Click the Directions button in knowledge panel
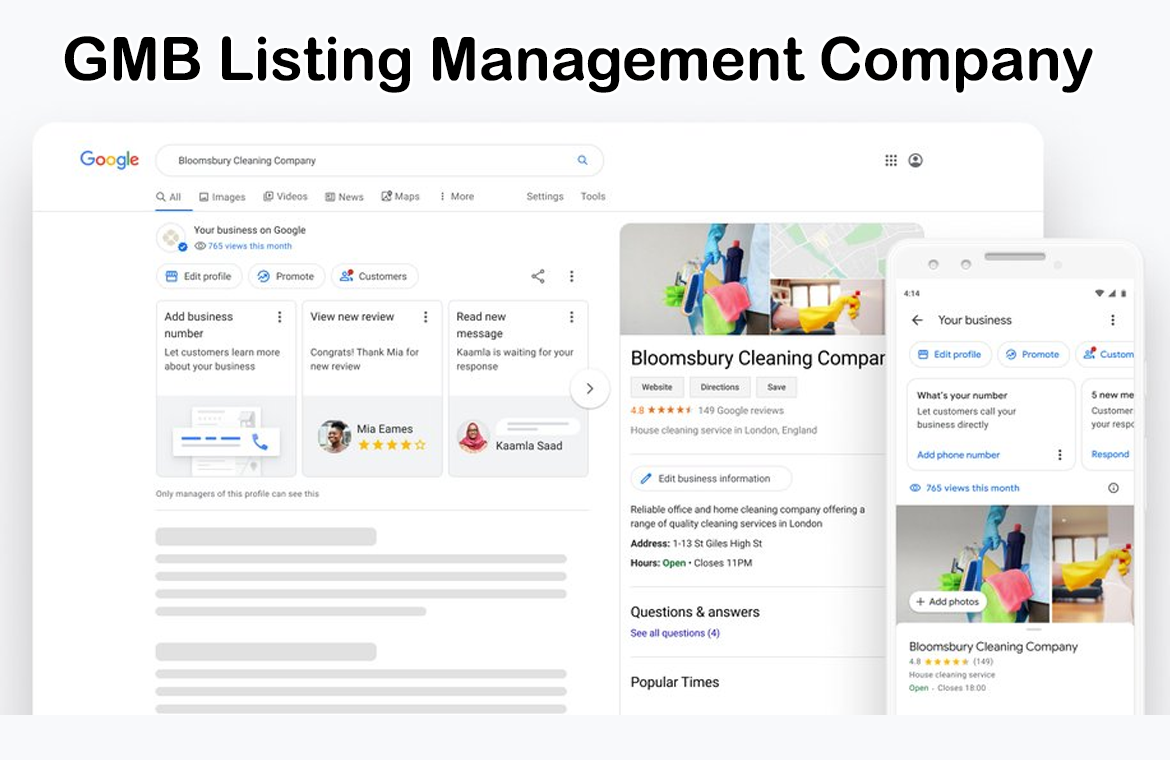1170x760 pixels. tap(719, 387)
